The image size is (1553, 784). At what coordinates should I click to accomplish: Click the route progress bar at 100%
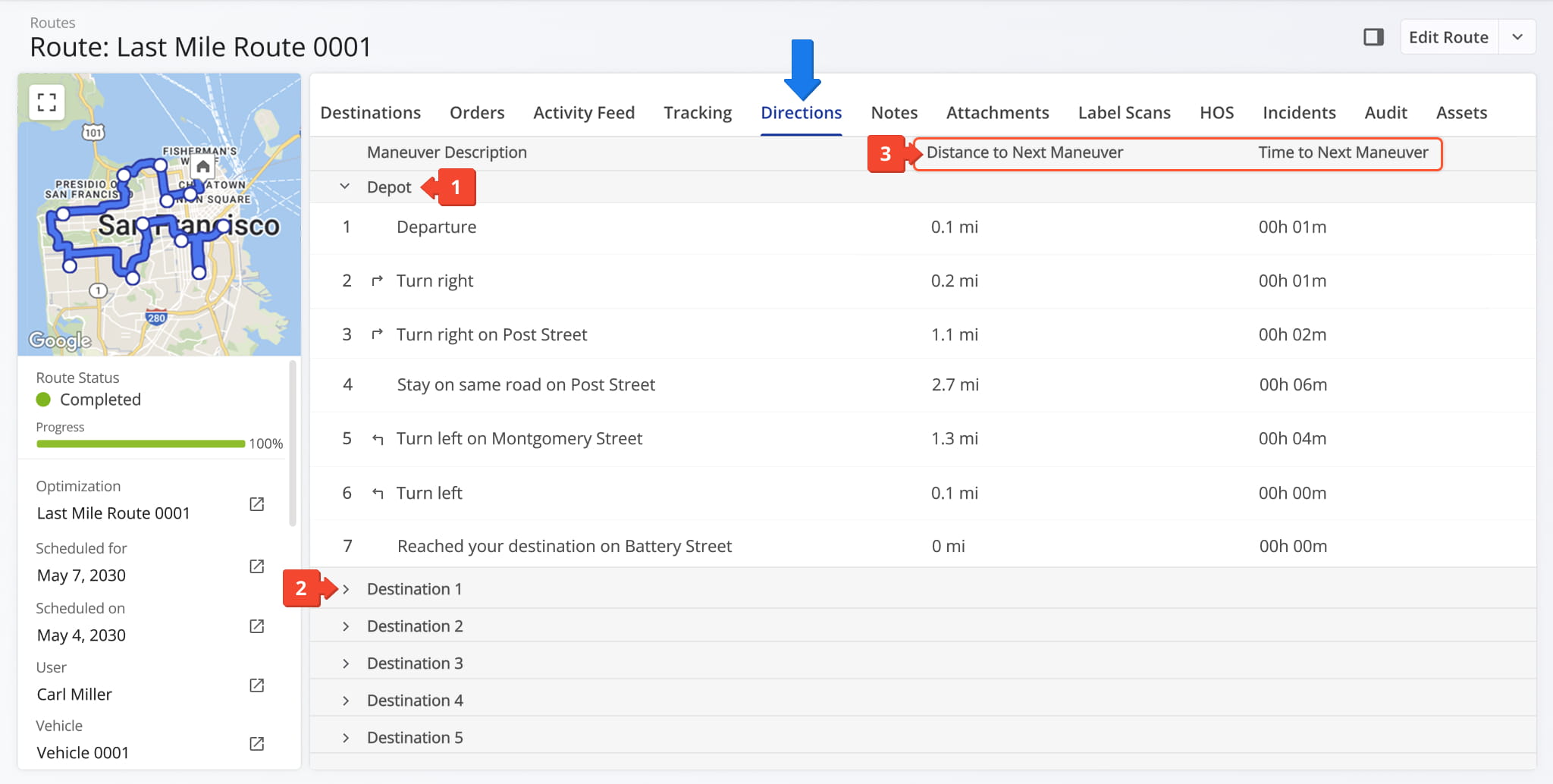pos(140,444)
